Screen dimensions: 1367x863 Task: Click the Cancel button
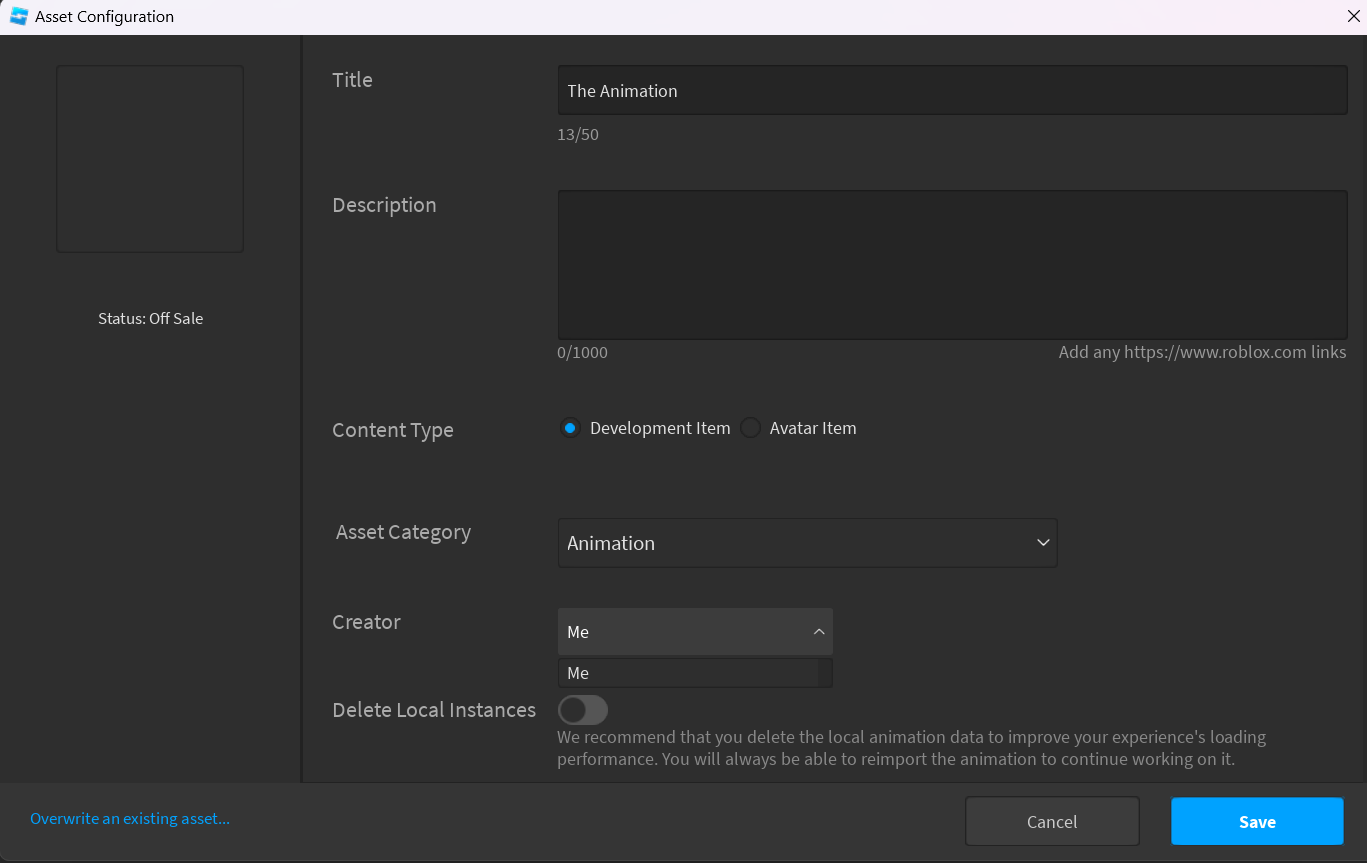1052,822
